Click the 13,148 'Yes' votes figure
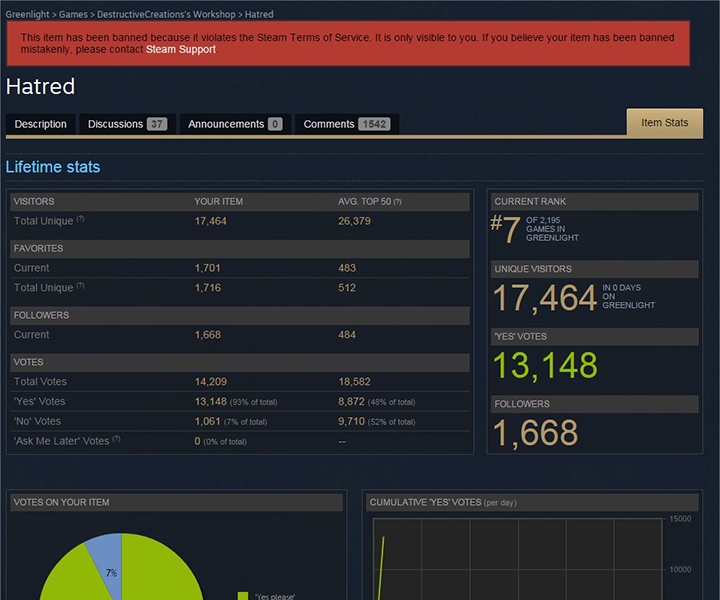The image size is (720, 600). coord(546,366)
